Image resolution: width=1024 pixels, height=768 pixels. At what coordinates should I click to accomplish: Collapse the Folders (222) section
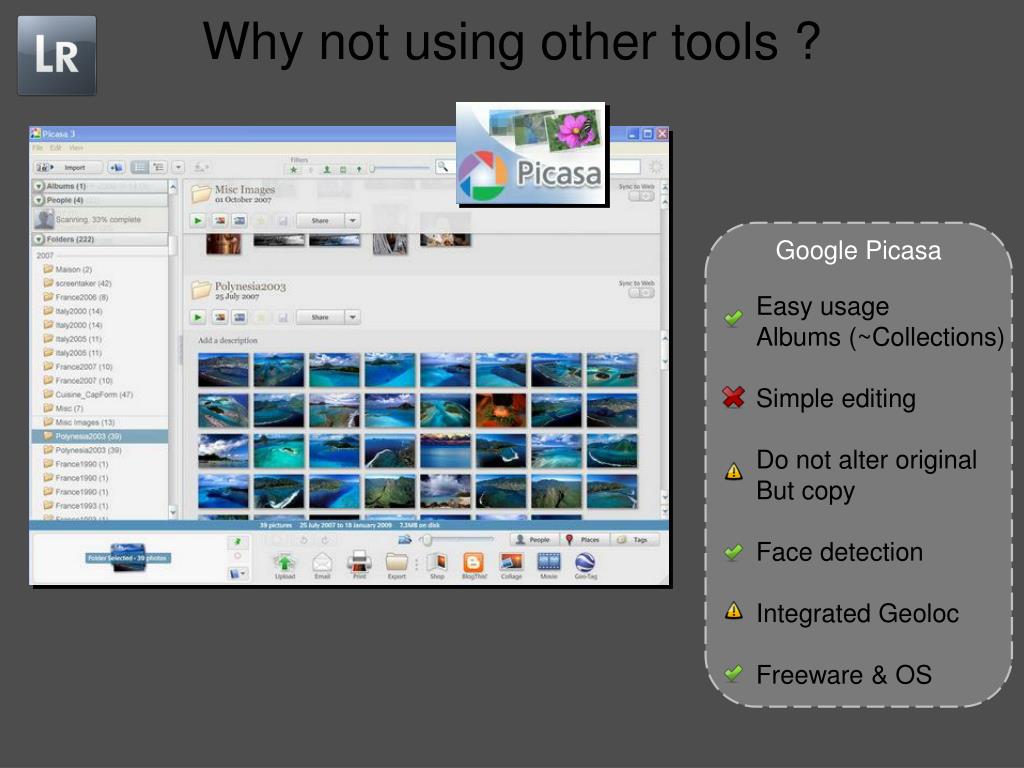coord(39,239)
